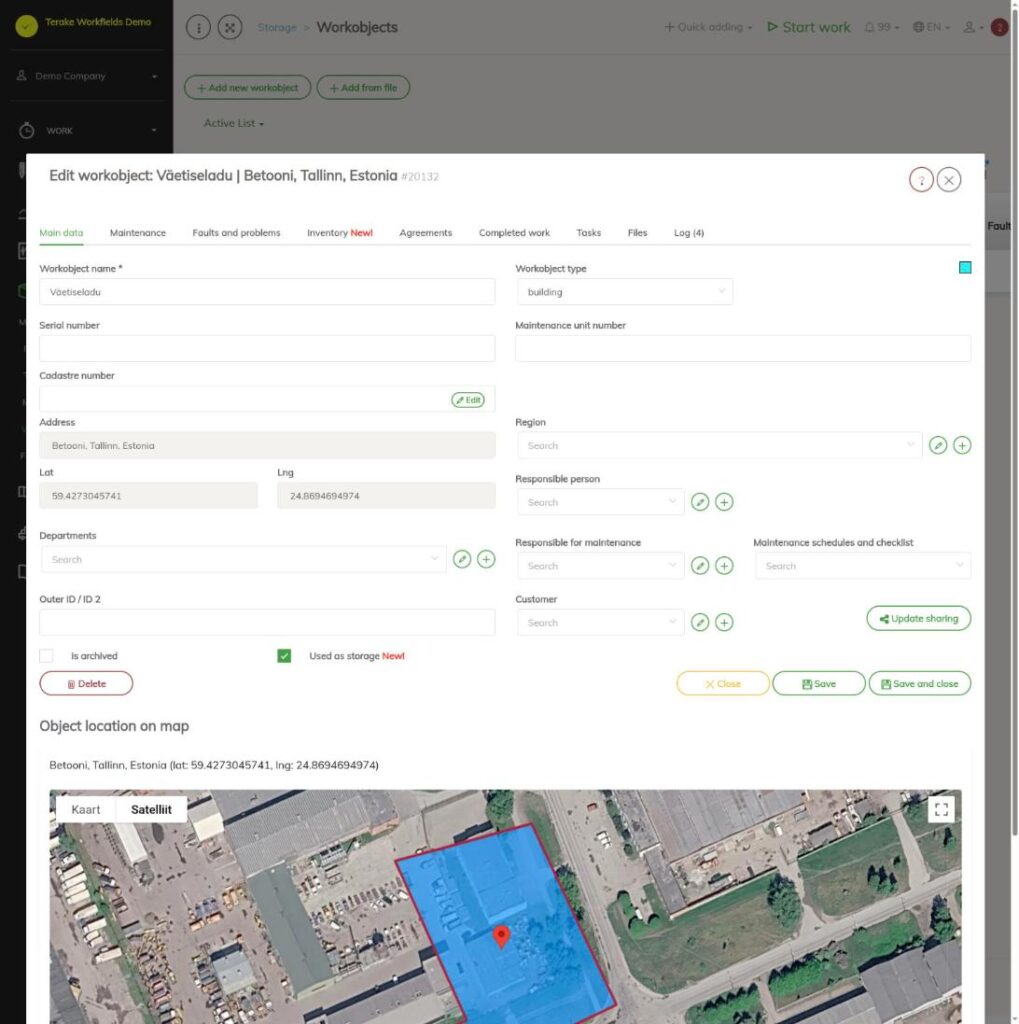
Task: Toggle map fullscreen view icon
Action: coord(941,810)
